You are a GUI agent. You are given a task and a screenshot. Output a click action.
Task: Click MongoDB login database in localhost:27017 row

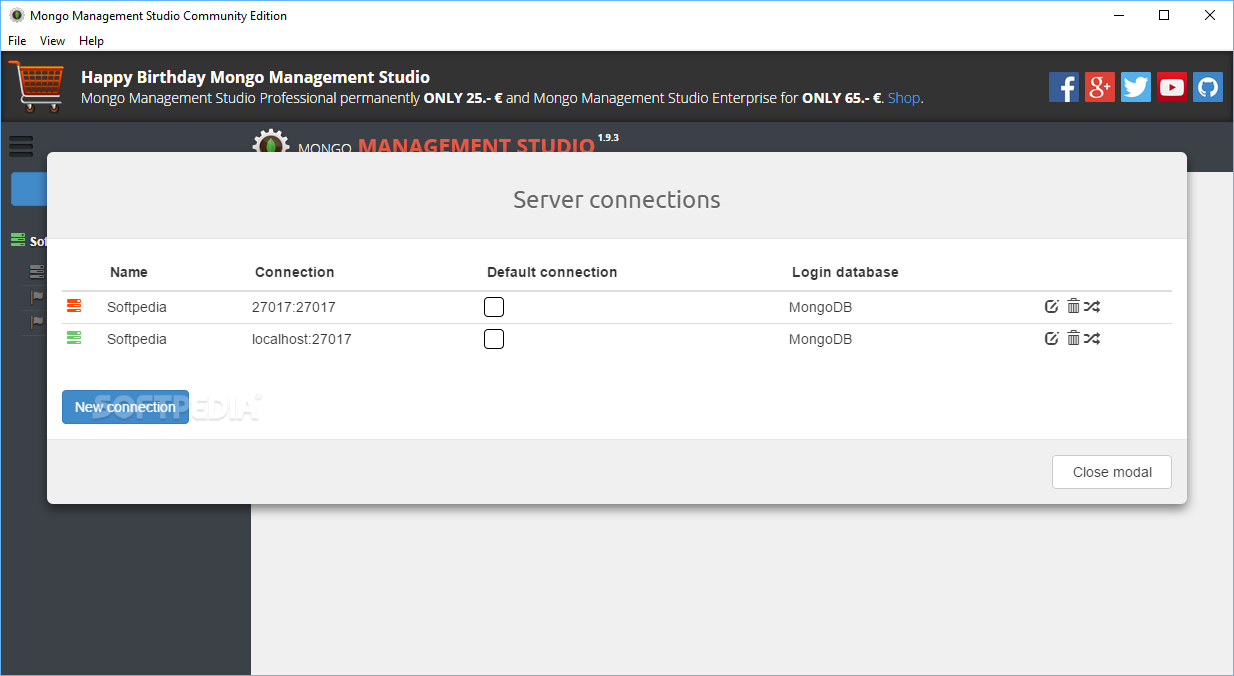820,339
